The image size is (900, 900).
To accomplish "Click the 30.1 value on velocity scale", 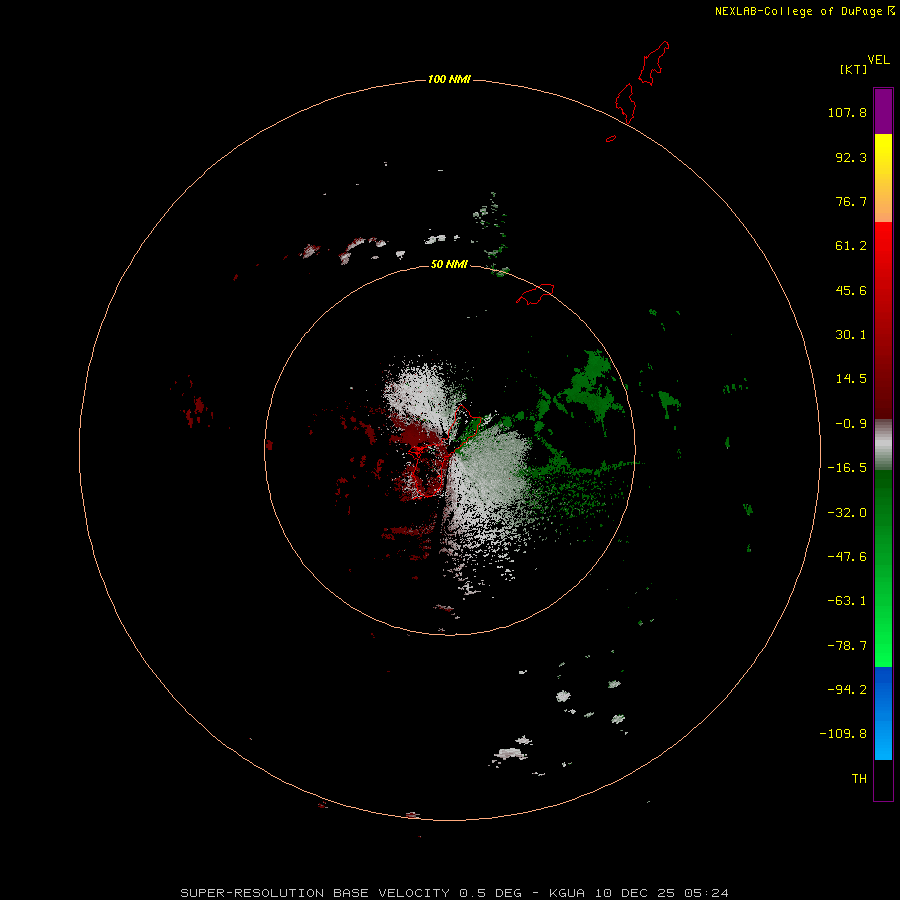I will [x=851, y=335].
